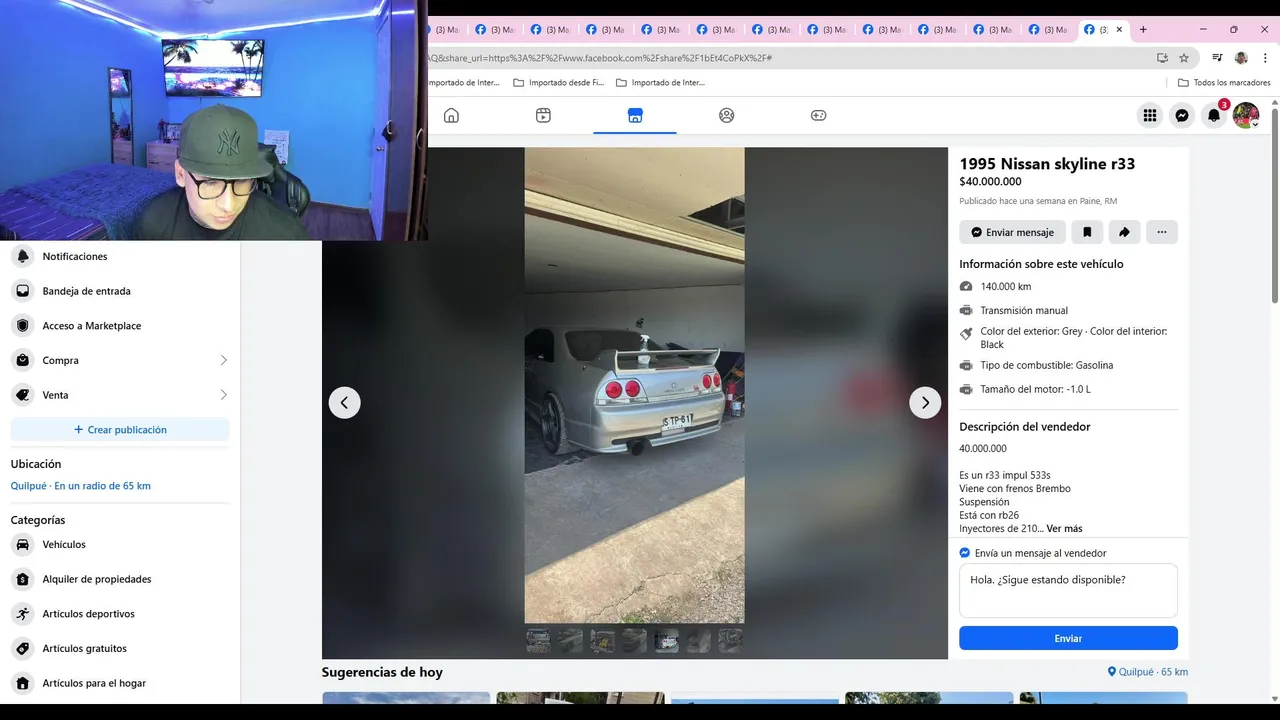The height and width of the screenshot is (720, 1280).
Task: Click the Tipo de combustible: Gasolina row
Action: pyautogui.click(x=1068, y=365)
